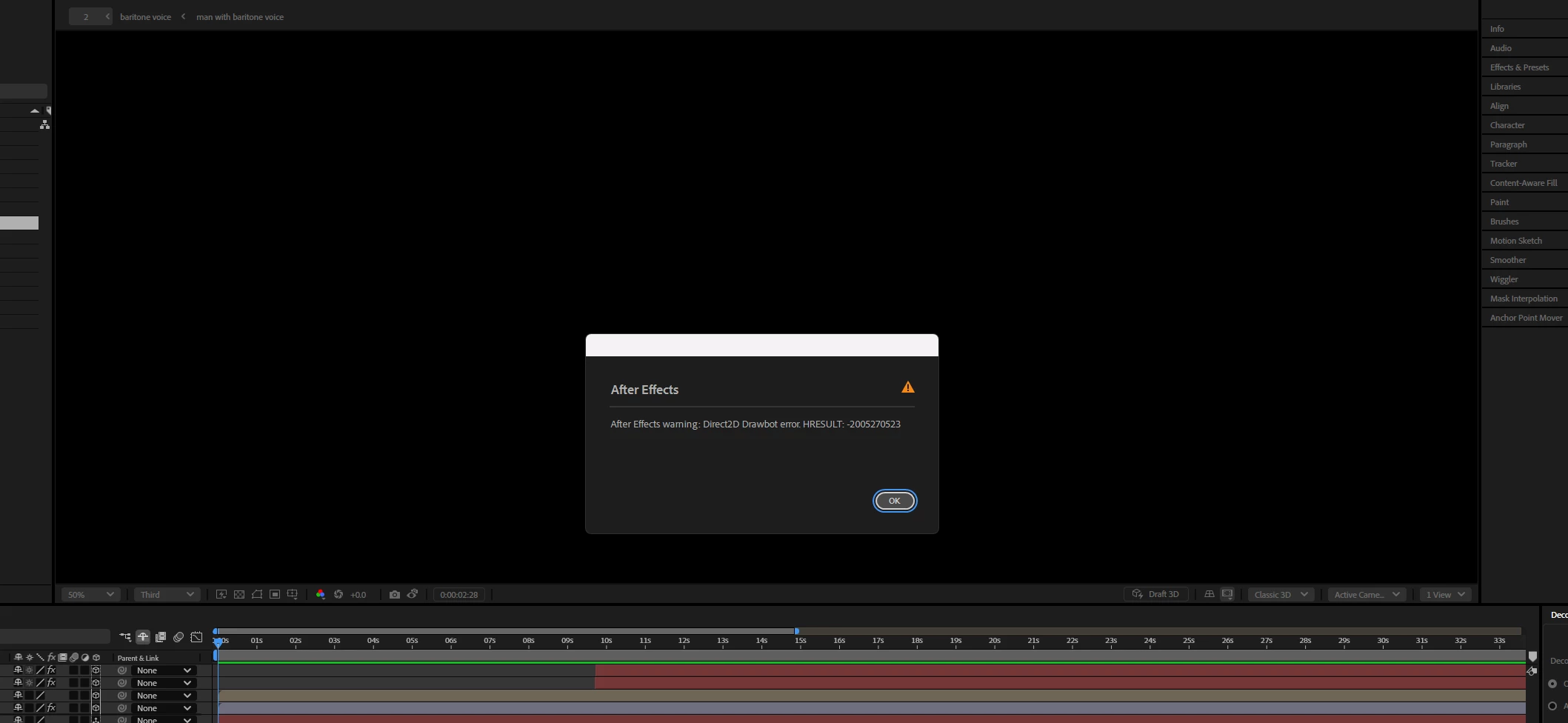Open the Motion Sketch panel
Screen dimensions: 1568x723
(1516, 241)
